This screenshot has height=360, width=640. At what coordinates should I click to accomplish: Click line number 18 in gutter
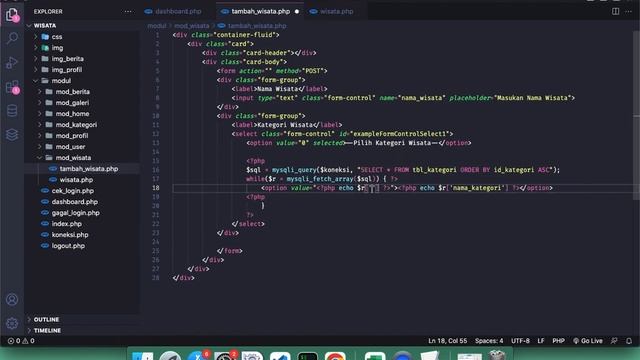point(156,188)
